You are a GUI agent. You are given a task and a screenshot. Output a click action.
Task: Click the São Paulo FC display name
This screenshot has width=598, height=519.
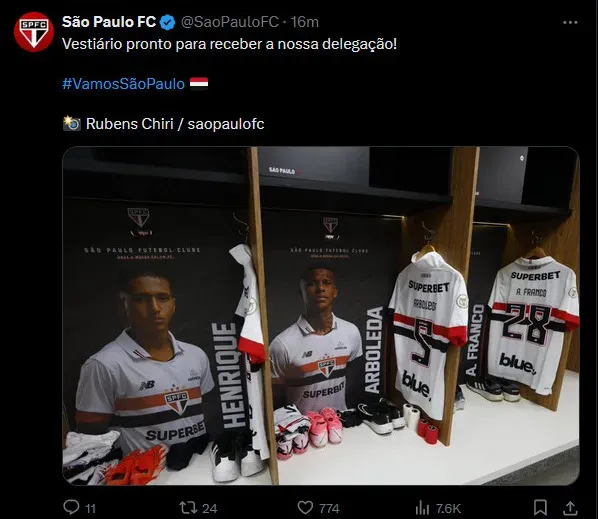(109, 22)
